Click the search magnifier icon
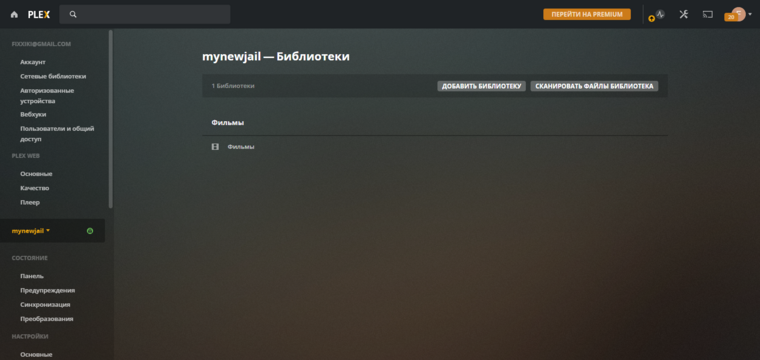 (x=73, y=15)
